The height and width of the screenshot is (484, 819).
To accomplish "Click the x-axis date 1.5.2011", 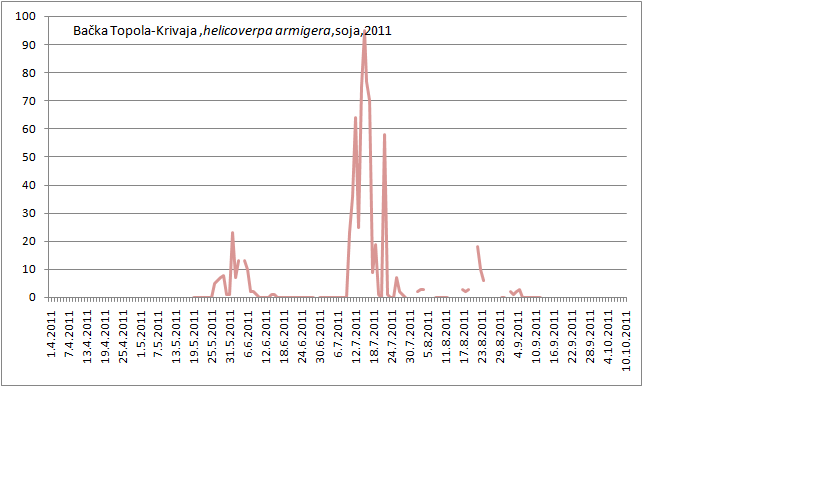I will pyautogui.click(x=141, y=340).
